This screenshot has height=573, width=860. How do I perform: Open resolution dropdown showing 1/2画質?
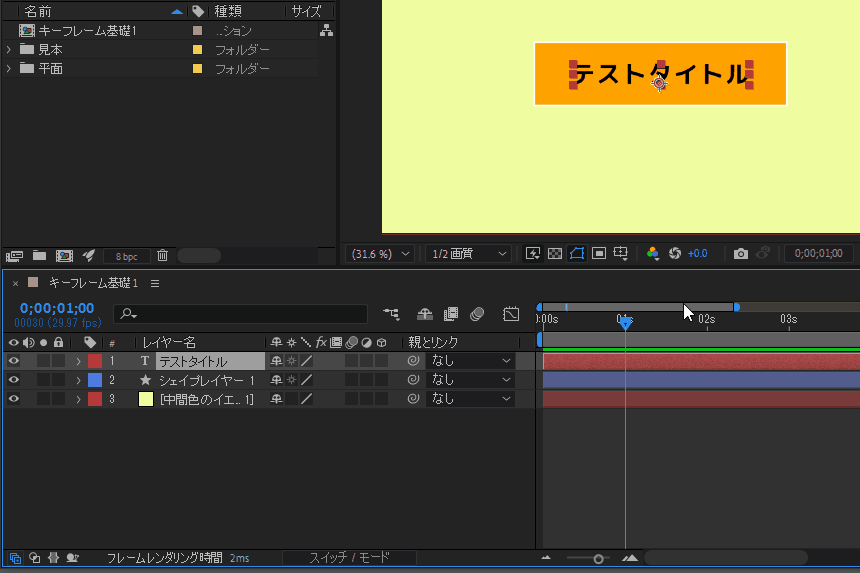pos(469,254)
